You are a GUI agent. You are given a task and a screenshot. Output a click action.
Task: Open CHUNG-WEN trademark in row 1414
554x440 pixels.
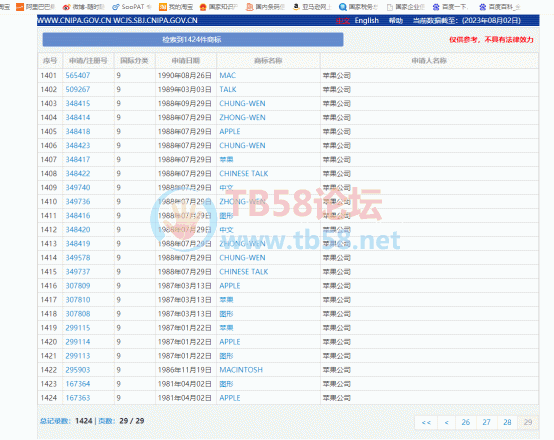coord(242,258)
